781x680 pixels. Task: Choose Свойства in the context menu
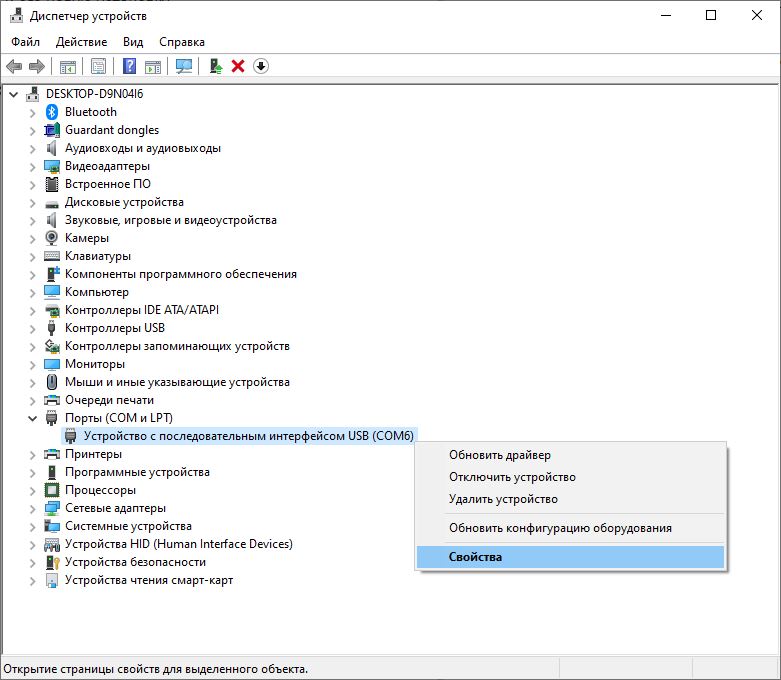(x=475, y=557)
